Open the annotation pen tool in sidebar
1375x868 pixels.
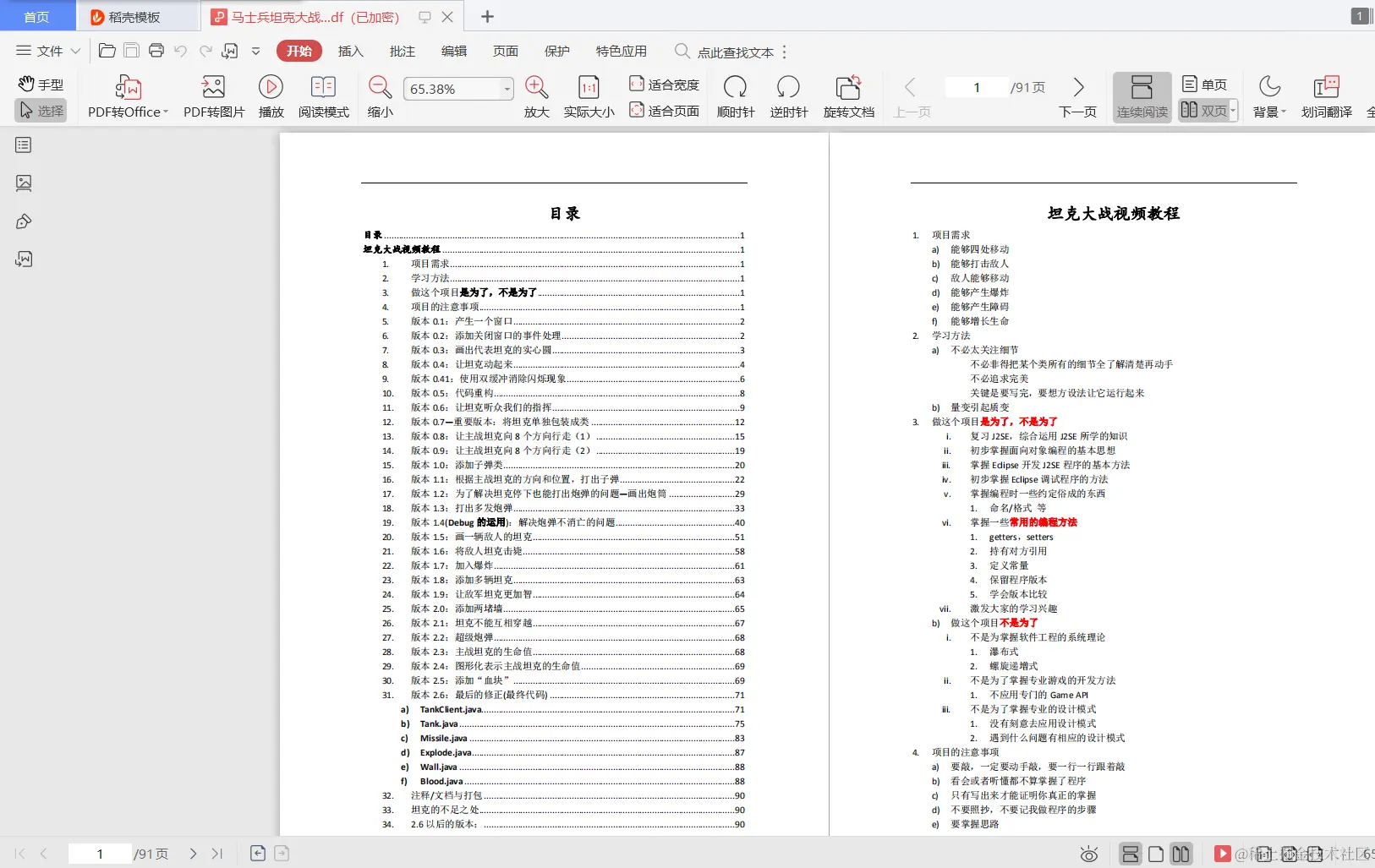(x=23, y=221)
